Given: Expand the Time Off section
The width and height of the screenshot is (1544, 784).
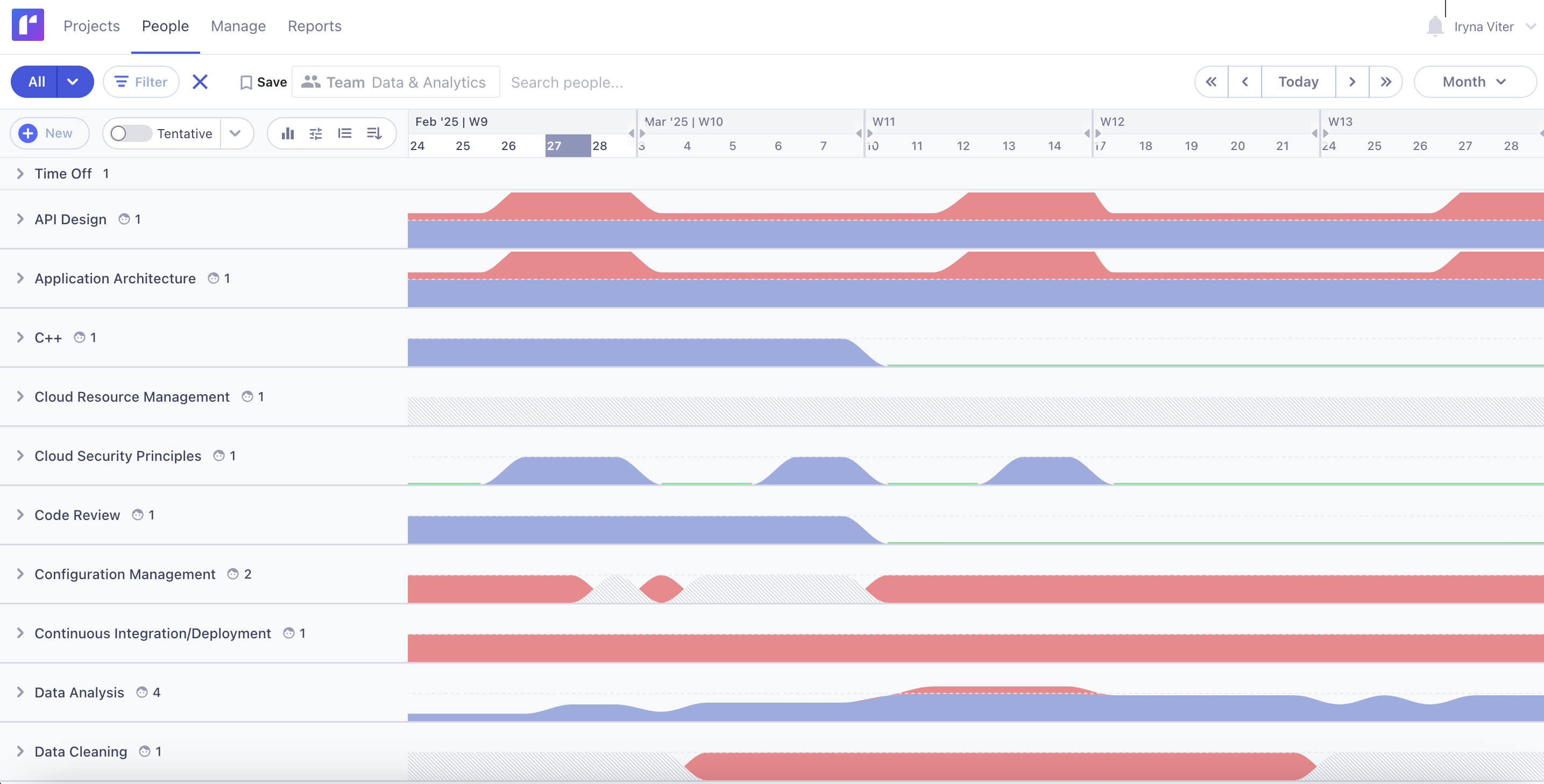Looking at the screenshot, I should pos(20,173).
